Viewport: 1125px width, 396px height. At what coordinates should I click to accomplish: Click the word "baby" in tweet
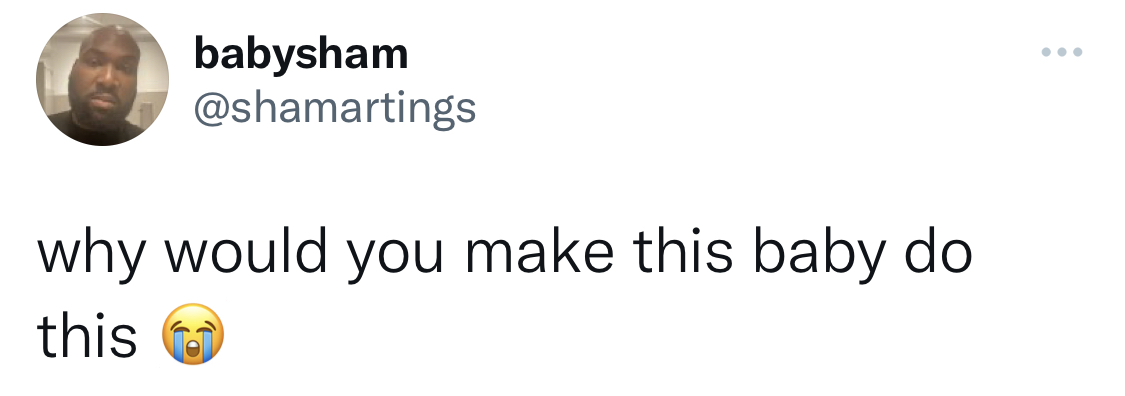tap(818, 255)
